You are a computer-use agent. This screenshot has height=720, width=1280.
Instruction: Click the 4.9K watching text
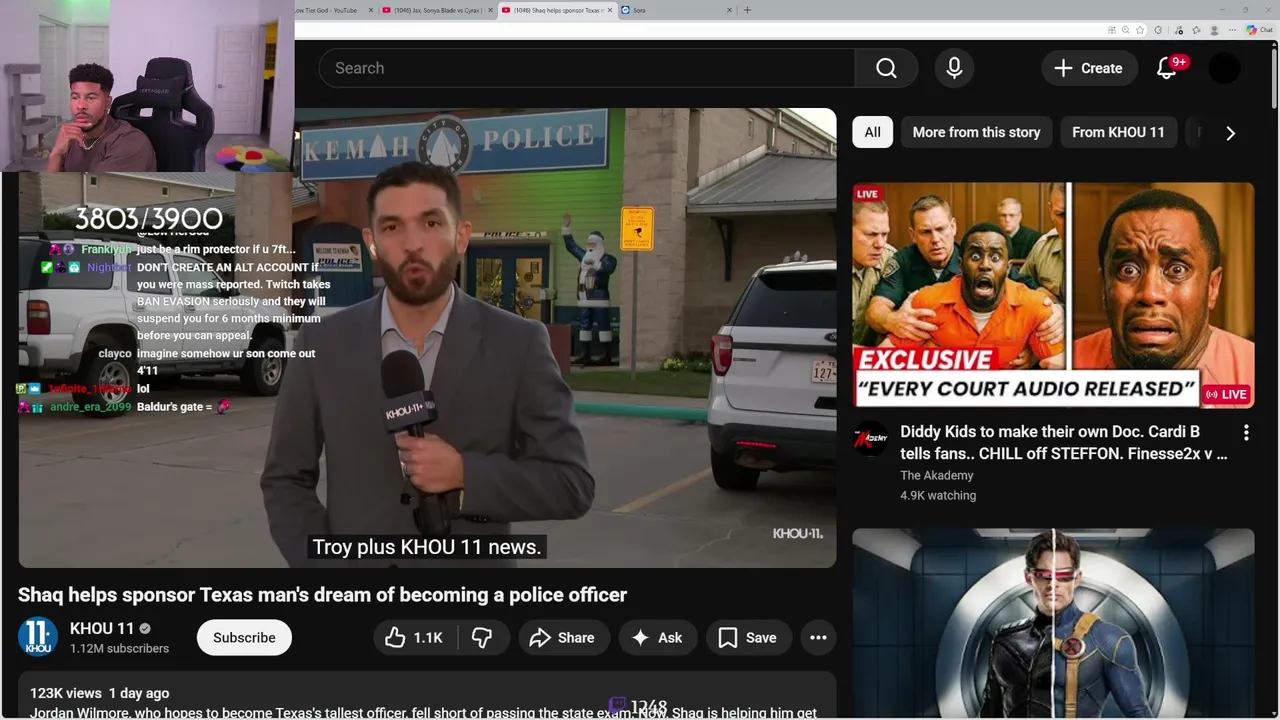click(938, 495)
